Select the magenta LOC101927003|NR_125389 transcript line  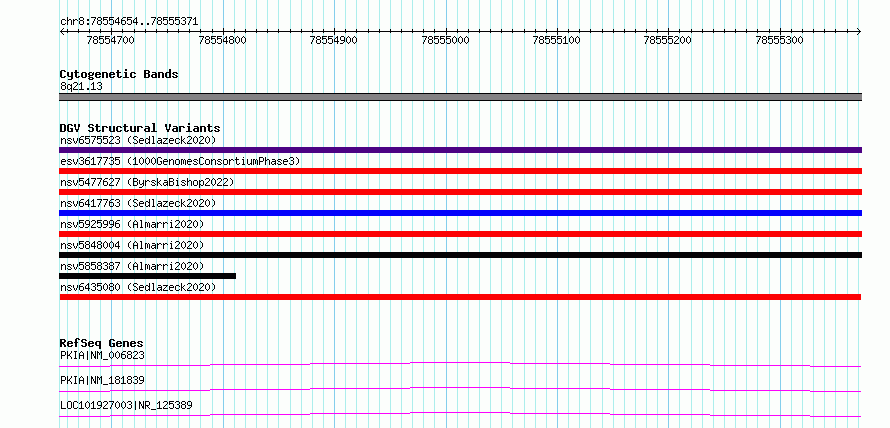tap(460, 414)
